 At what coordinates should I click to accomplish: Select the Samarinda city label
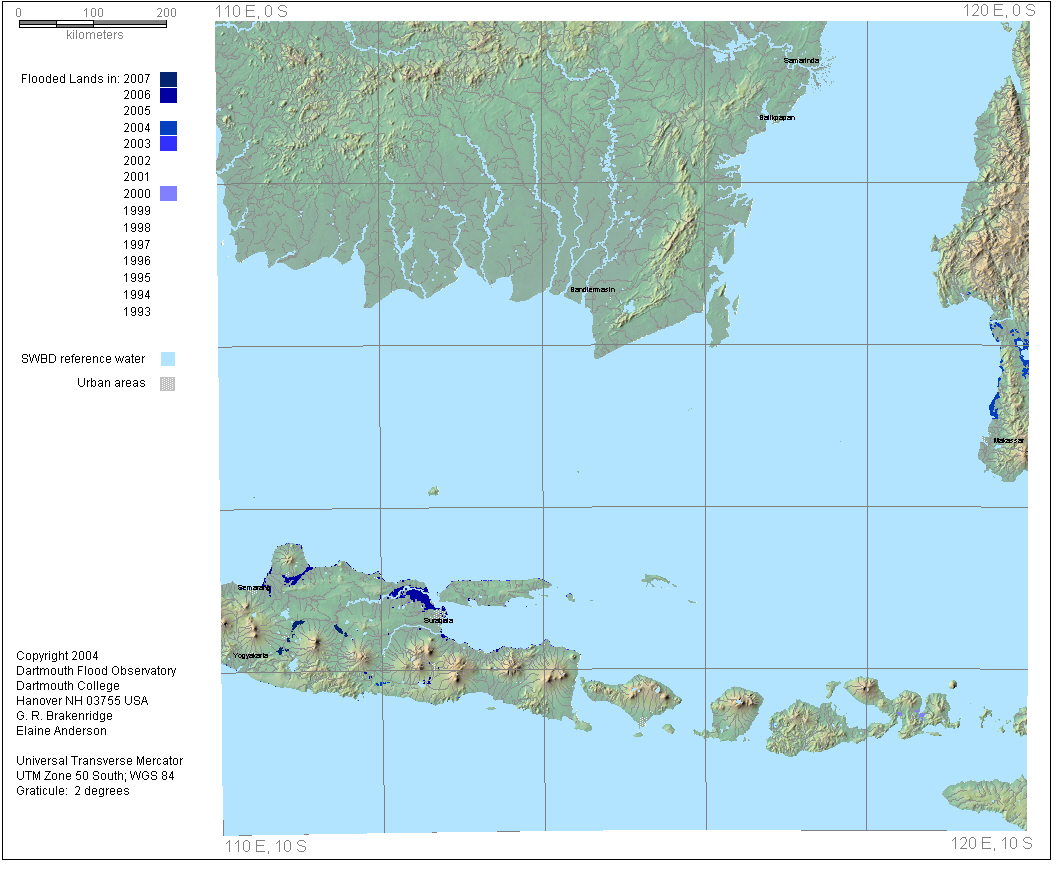coord(802,61)
